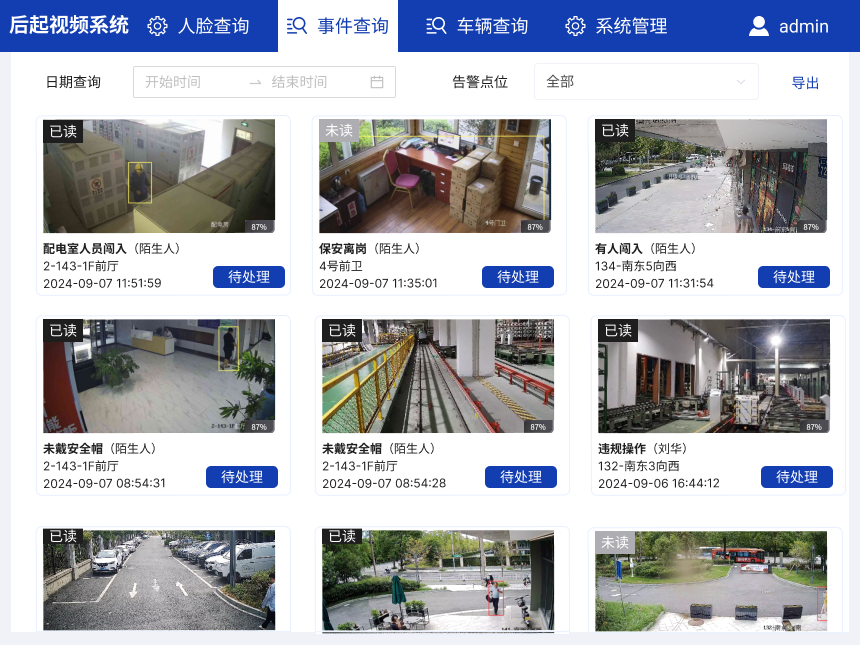Expand the 告警点位 dropdown showing 全部
This screenshot has height=648, width=860.
[x=645, y=82]
